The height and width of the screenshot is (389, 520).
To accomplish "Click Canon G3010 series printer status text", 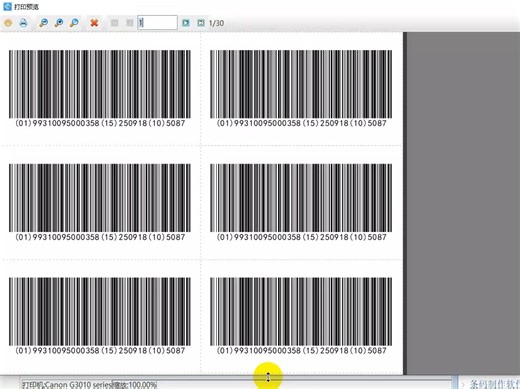I will [67, 385].
